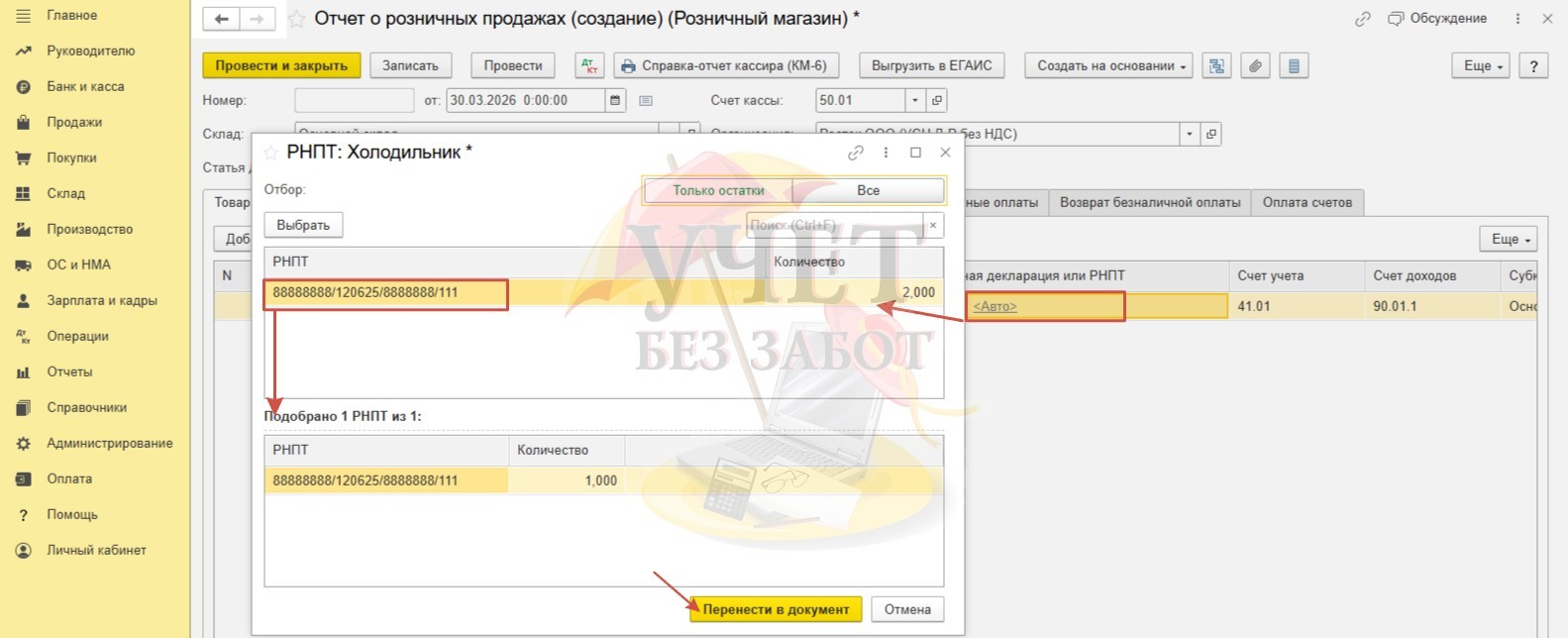Click the Зарплата и кадры person icon

24,300
